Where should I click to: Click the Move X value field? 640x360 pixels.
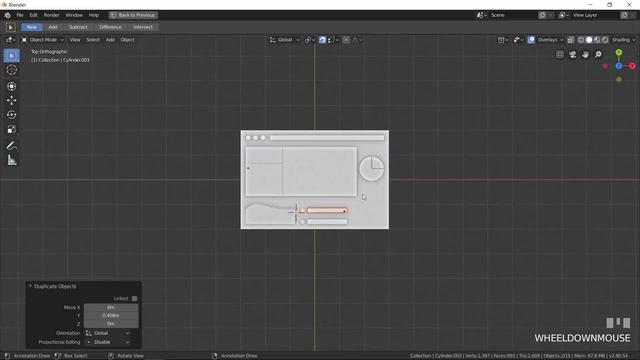[111, 307]
